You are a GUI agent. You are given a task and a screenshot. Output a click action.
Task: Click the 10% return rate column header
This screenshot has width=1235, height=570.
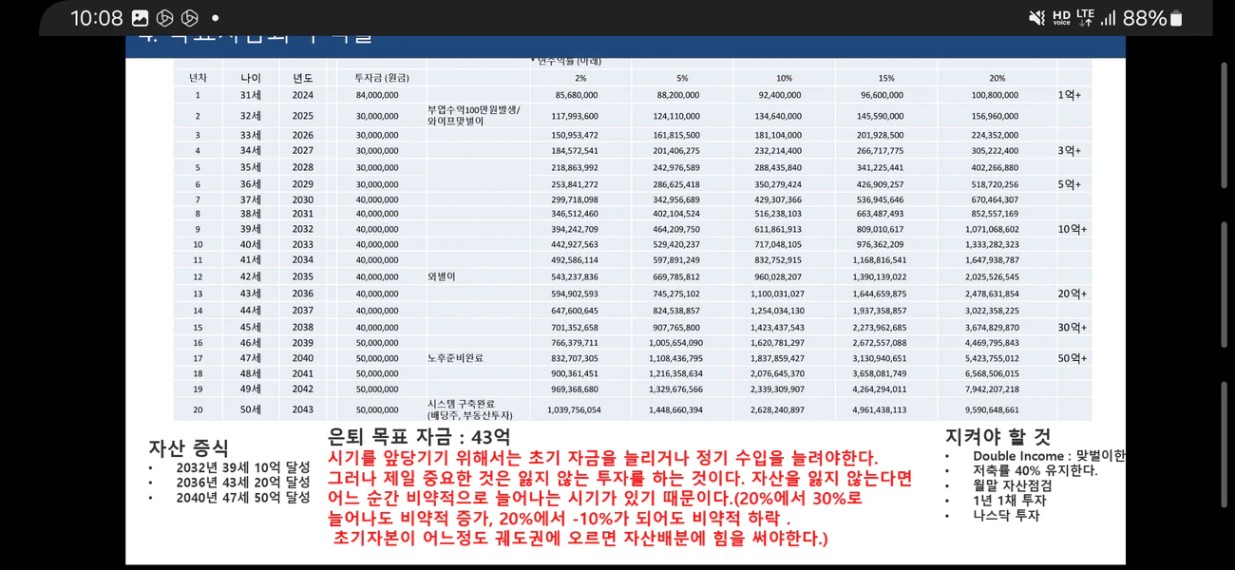(x=784, y=77)
